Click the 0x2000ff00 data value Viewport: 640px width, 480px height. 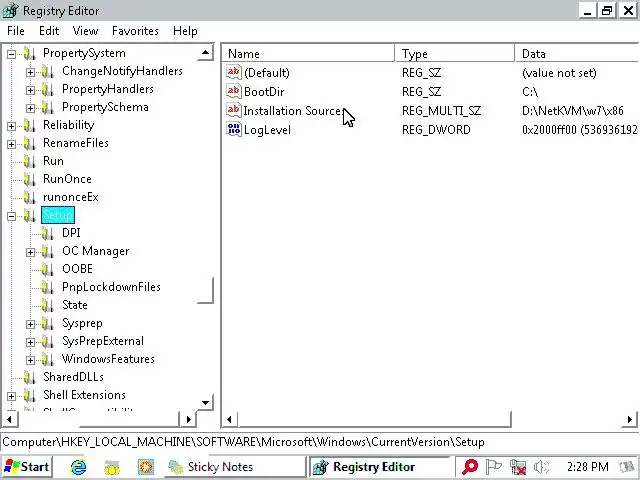pos(580,130)
